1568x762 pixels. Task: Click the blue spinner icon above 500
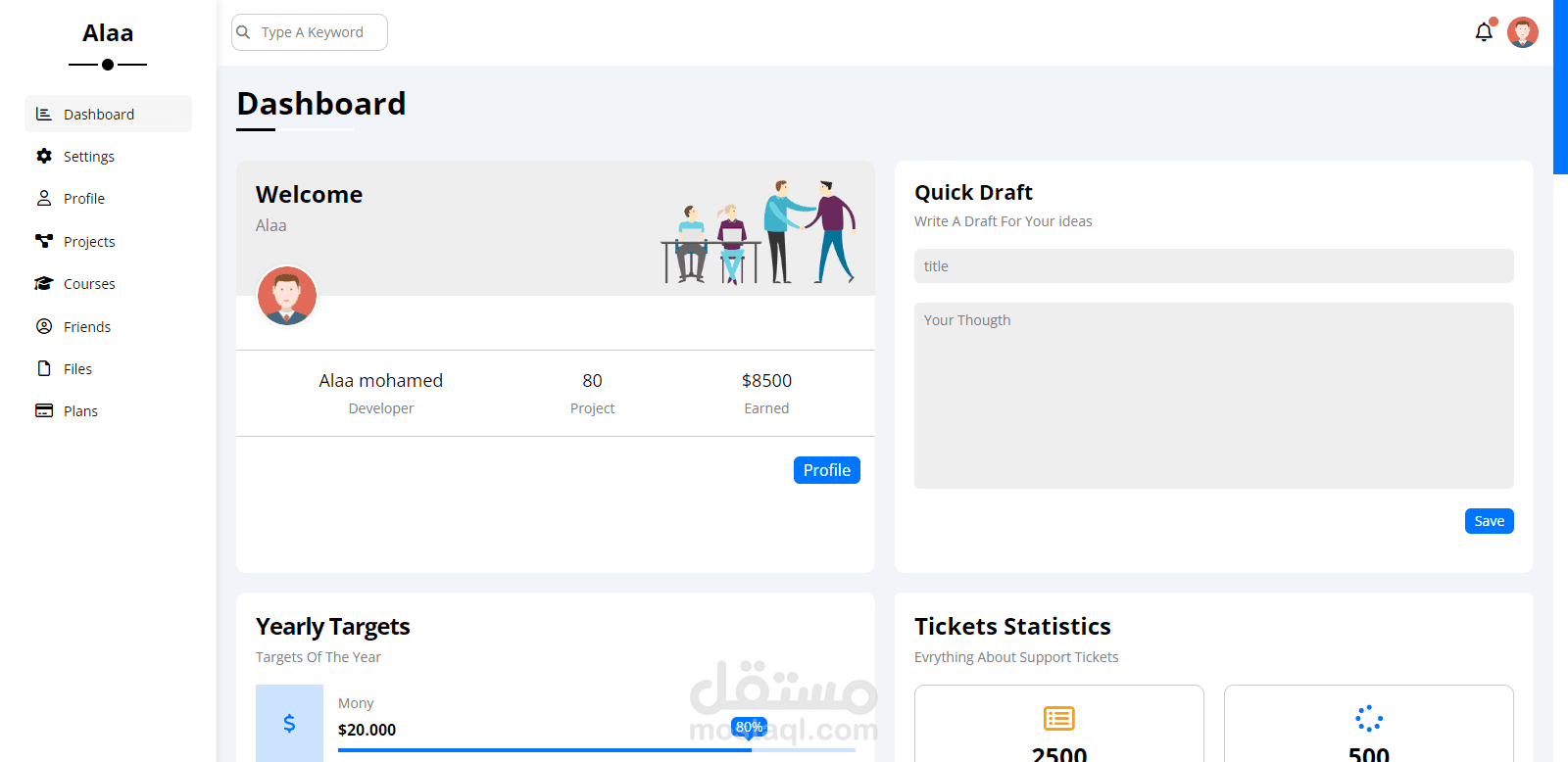pos(1369,719)
